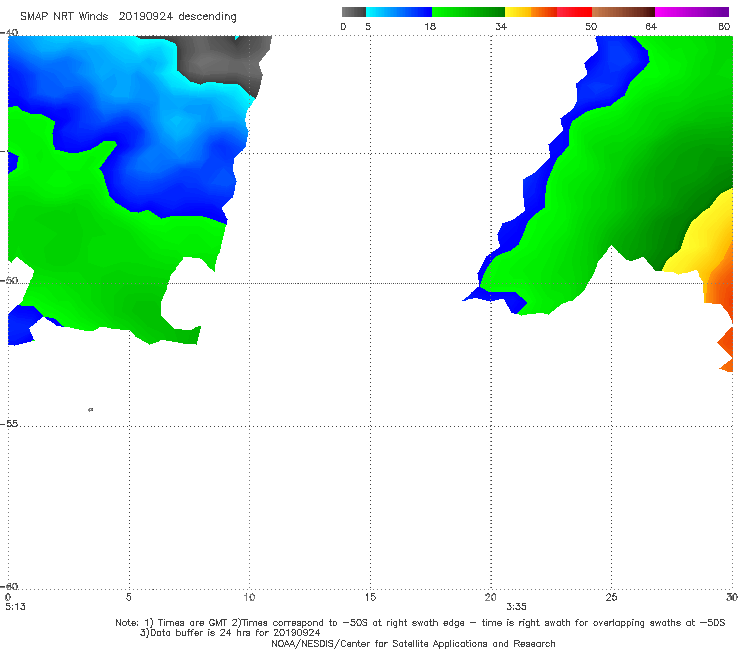Click the '50' label under the color bar
Screen dimensions: 740x650
[591, 27]
